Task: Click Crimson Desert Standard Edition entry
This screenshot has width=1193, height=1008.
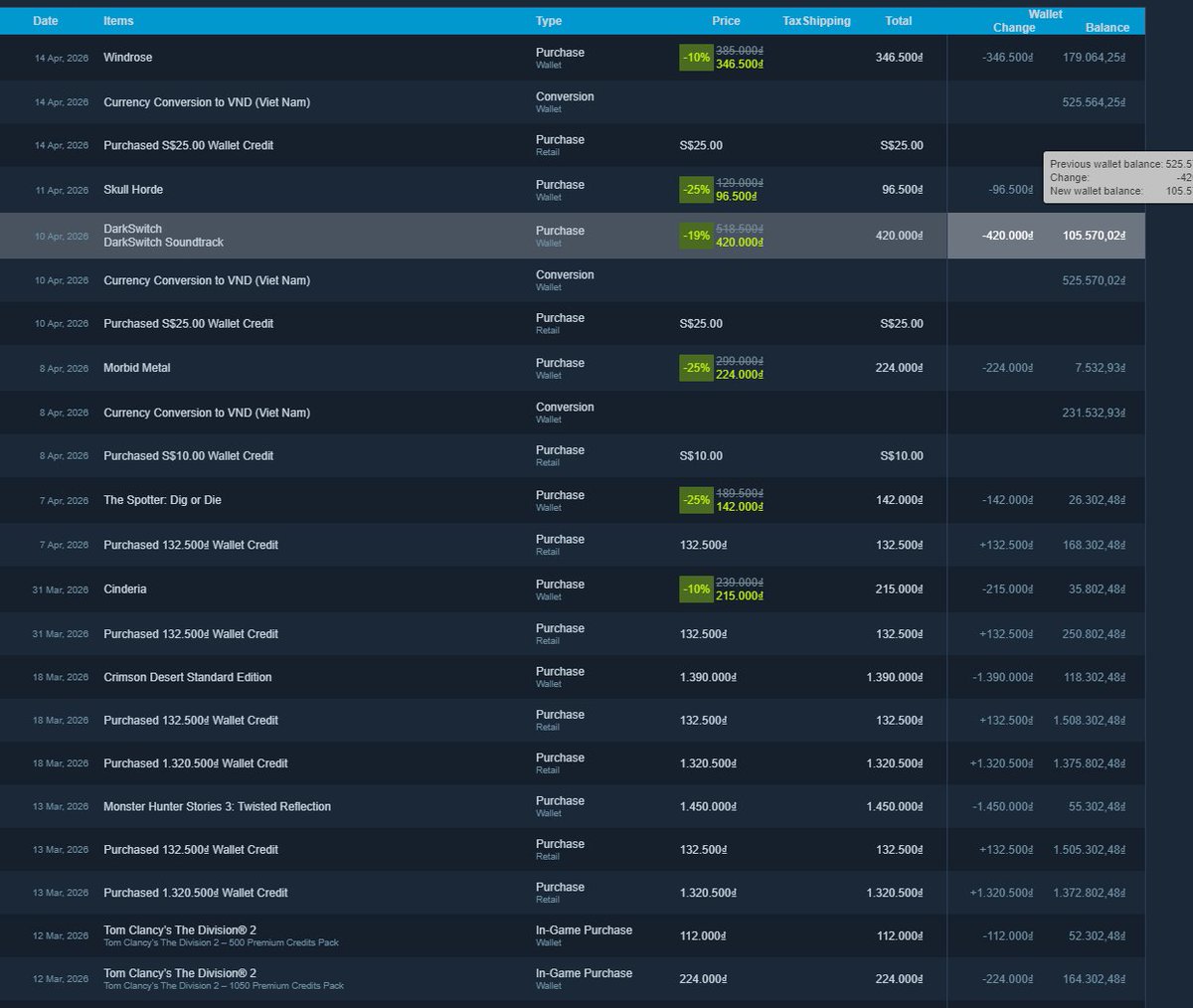Action: 573,677
